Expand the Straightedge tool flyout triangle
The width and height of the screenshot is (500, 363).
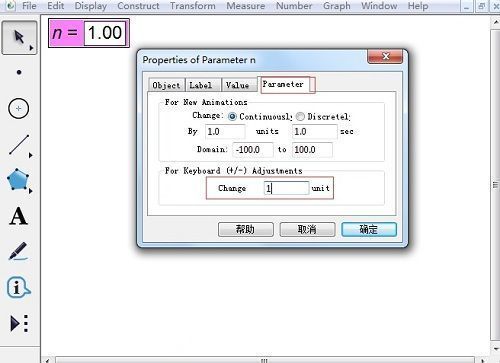(31, 155)
